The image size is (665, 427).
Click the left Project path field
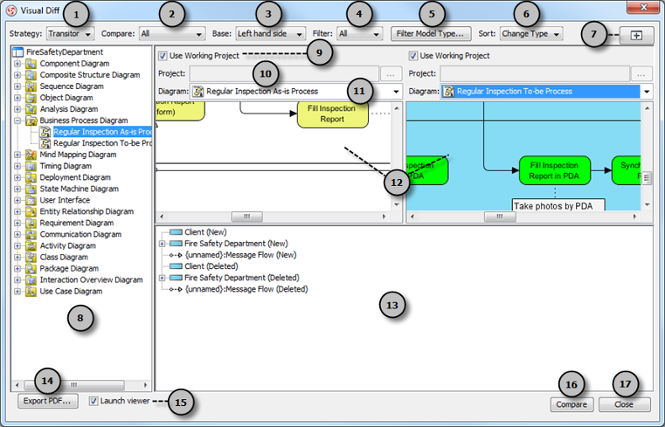coord(284,74)
